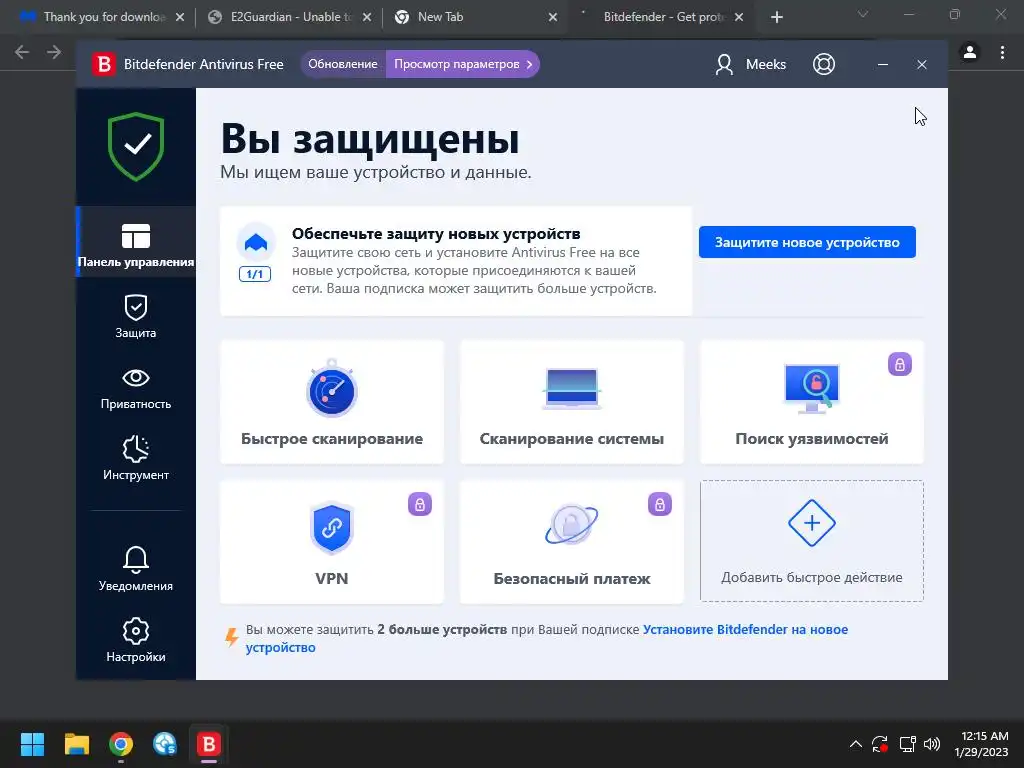Click the lock badge on Безопасный платеж
The width and height of the screenshot is (1024, 768).
660,504
